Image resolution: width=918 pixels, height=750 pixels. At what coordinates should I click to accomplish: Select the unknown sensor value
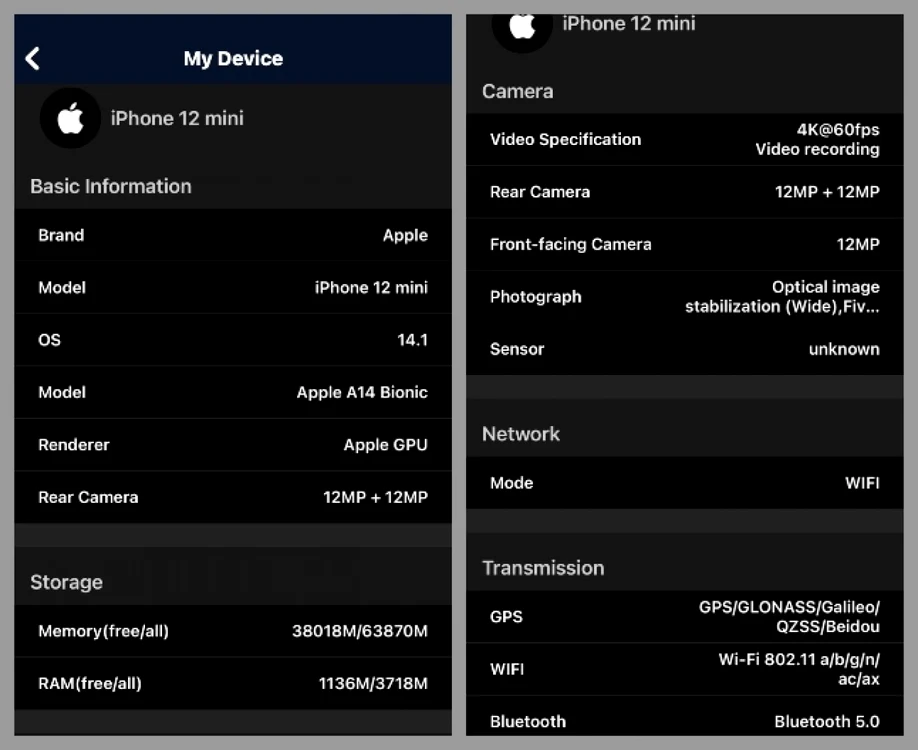tap(844, 349)
